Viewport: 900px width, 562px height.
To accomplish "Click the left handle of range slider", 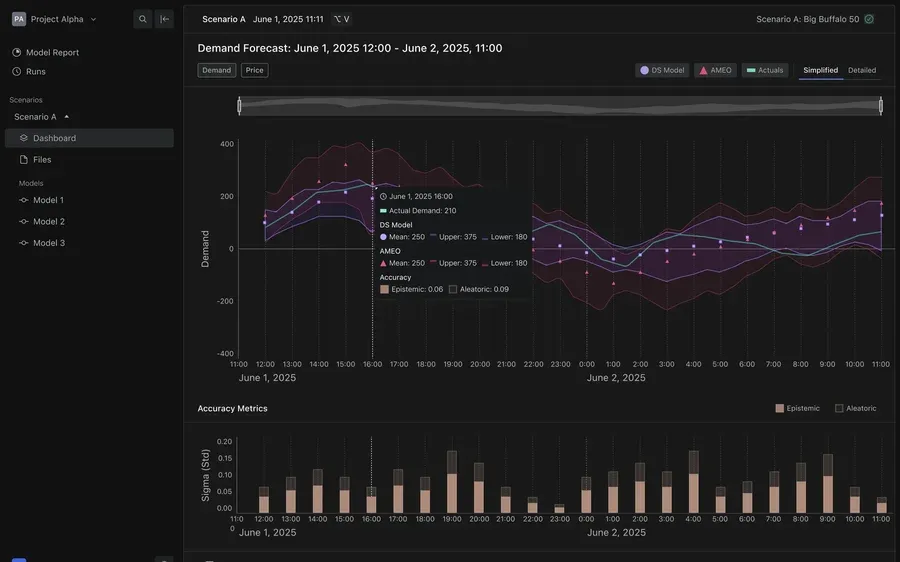I will (239, 106).
